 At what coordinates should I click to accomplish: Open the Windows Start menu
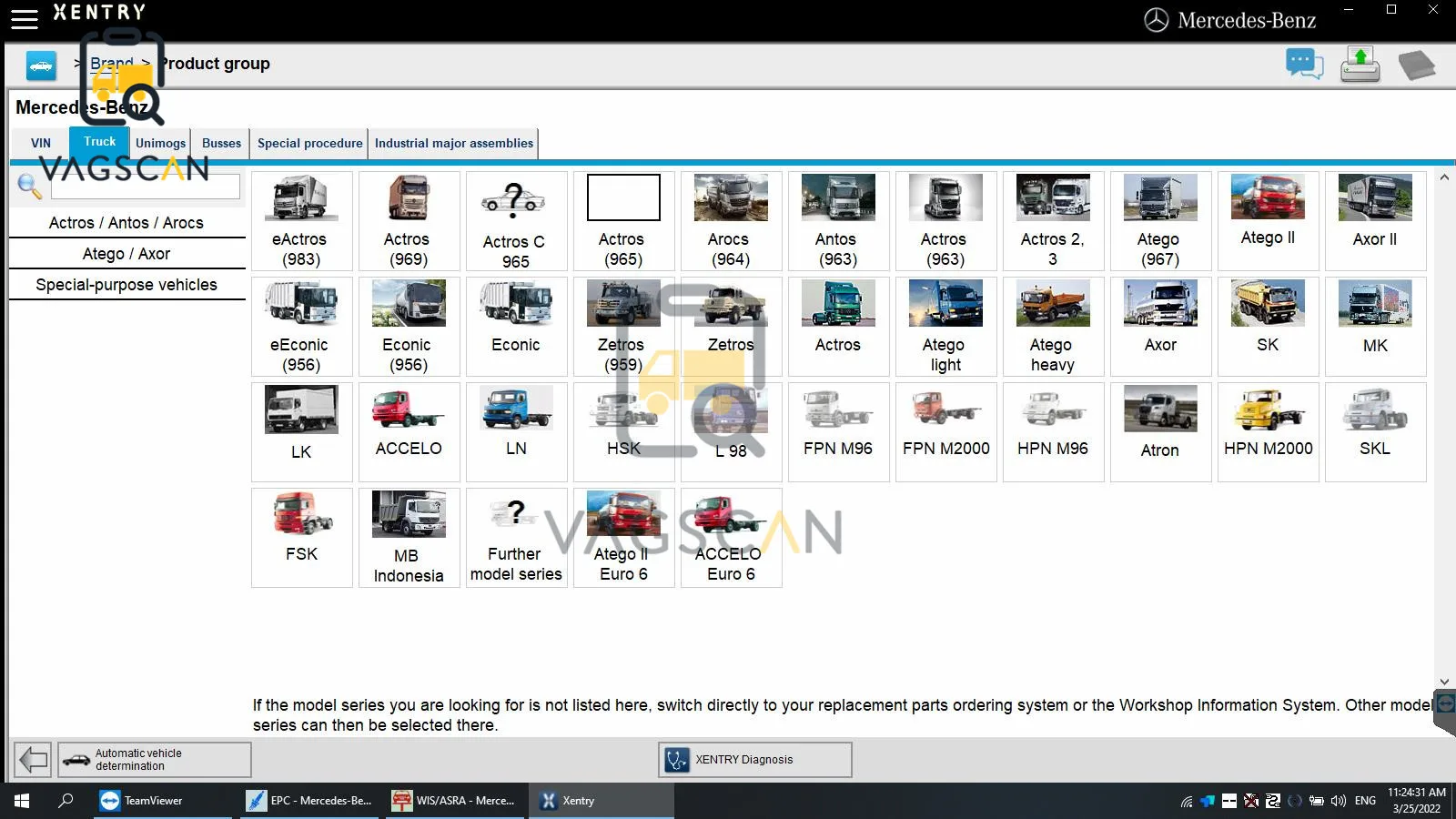tap(22, 801)
